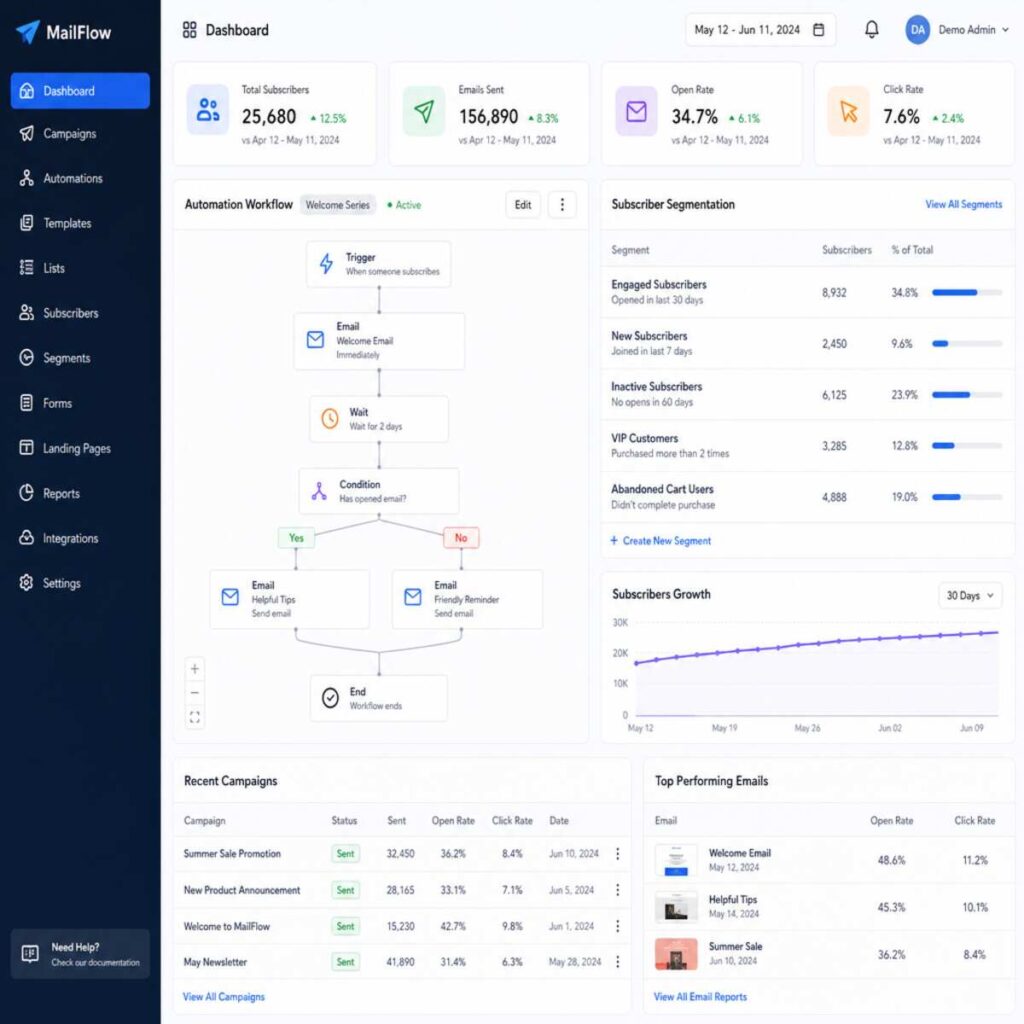Click the MailFlow paper plane logo
This screenshot has width=1024, height=1024.
pos(27,31)
